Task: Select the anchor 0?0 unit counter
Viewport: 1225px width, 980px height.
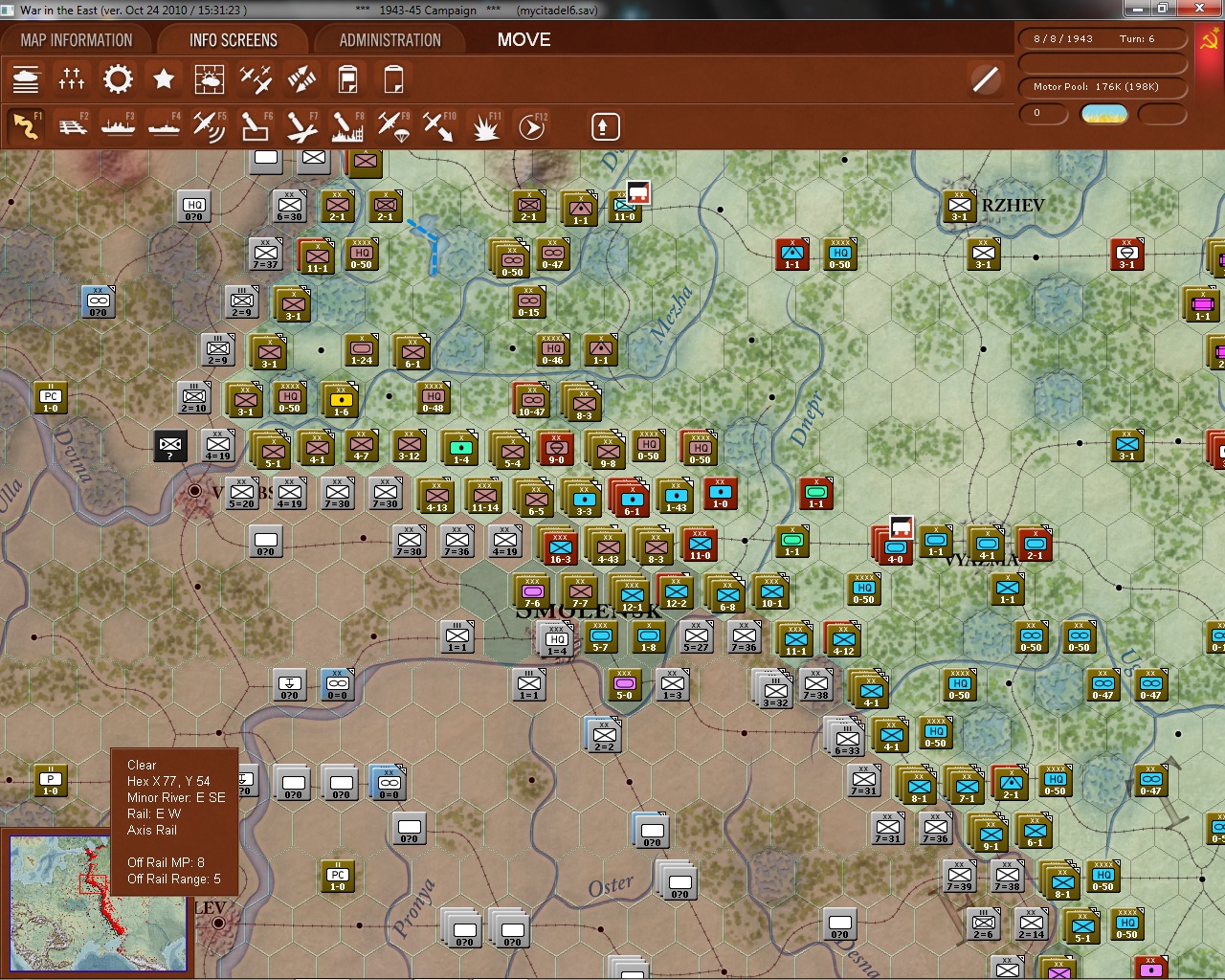Action: click(x=290, y=683)
